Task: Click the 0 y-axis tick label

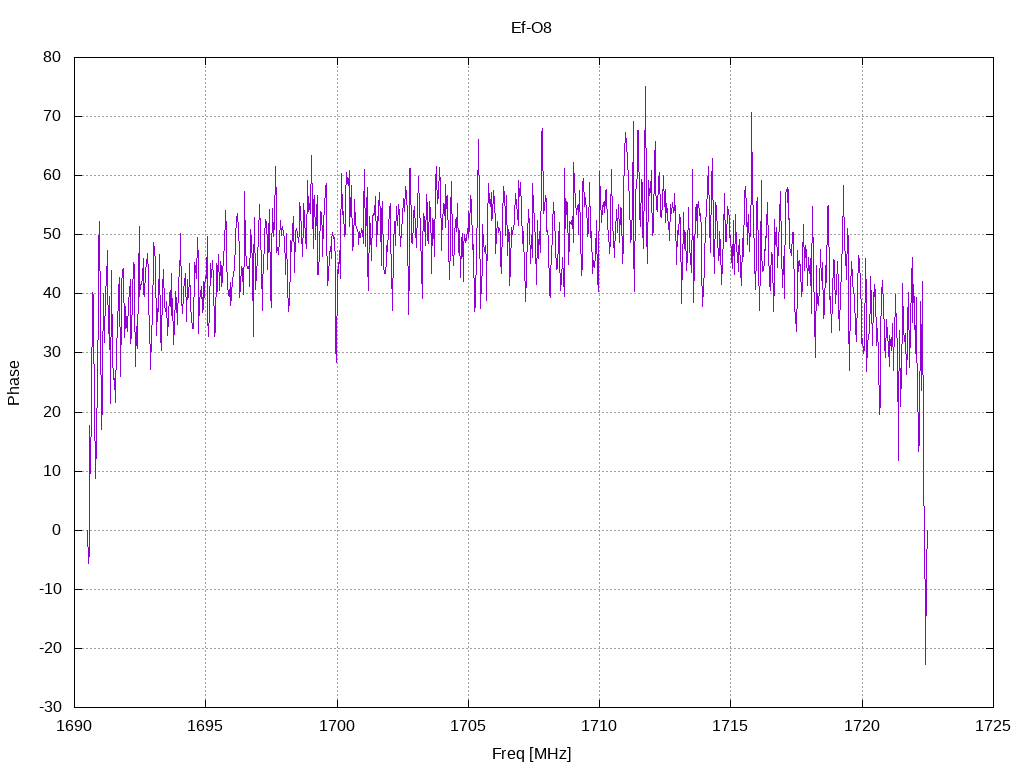Action: [x=56, y=530]
